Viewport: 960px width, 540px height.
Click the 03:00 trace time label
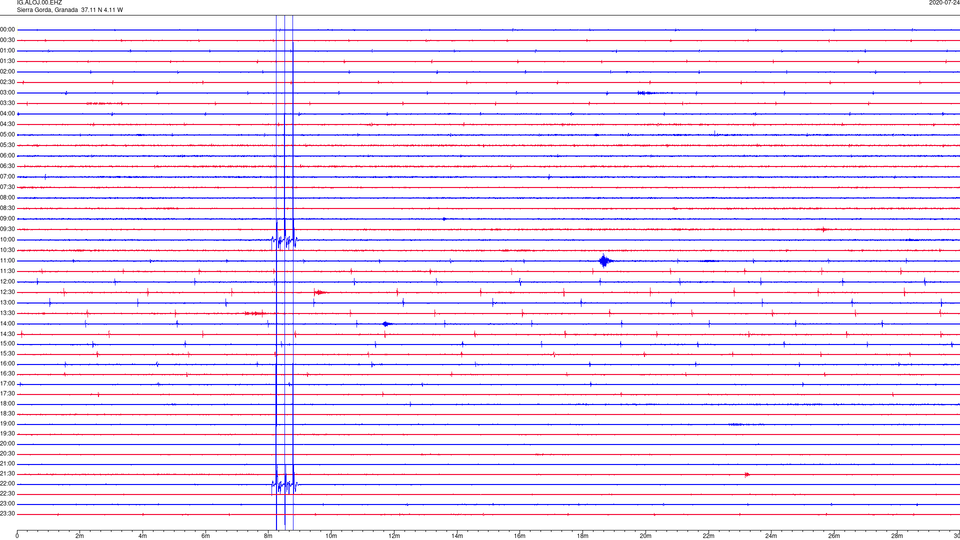point(8,92)
